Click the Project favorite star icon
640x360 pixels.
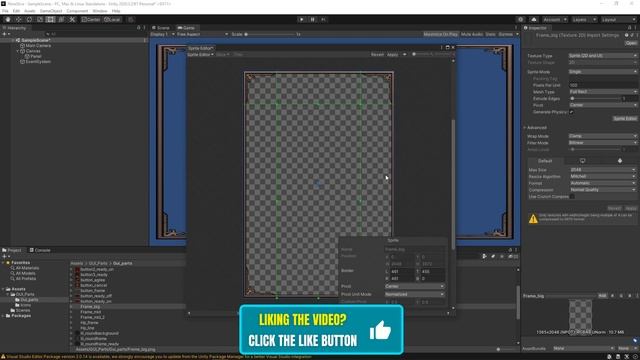(502, 256)
